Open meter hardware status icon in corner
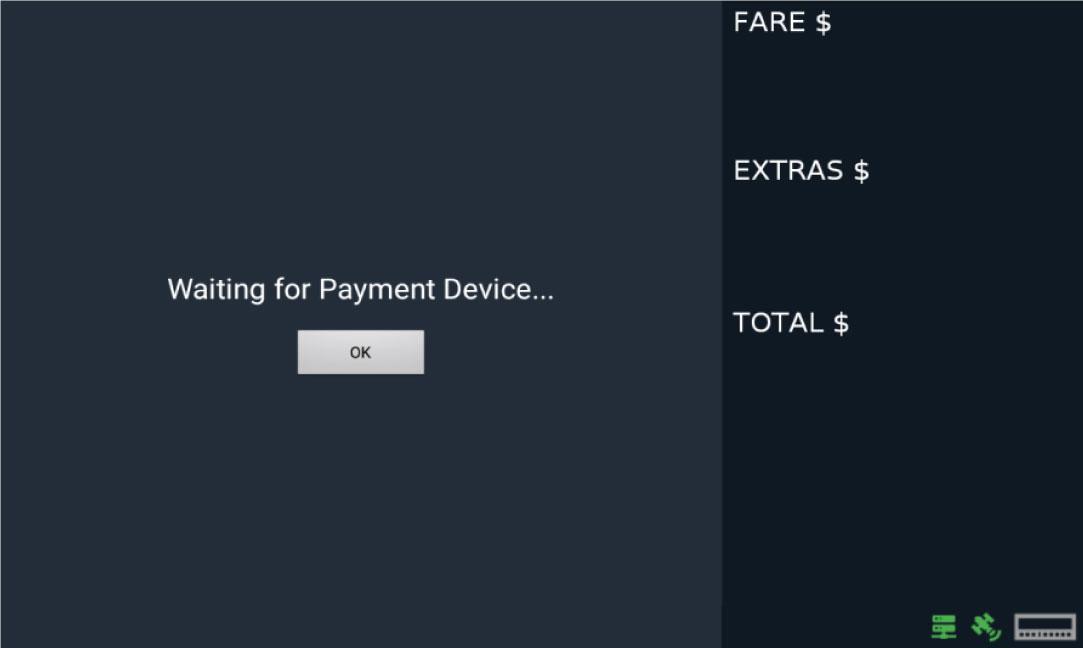The height and width of the screenshot is (648, 1083). coord(1045,627)
